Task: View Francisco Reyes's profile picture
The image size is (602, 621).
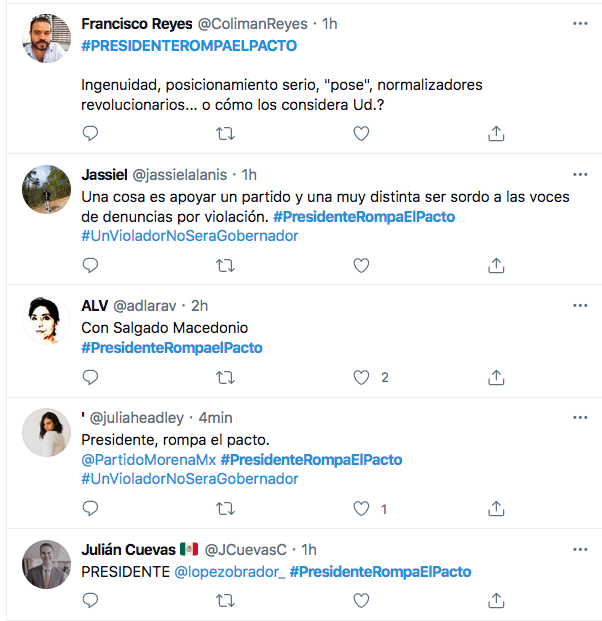Action: point(46,40)
